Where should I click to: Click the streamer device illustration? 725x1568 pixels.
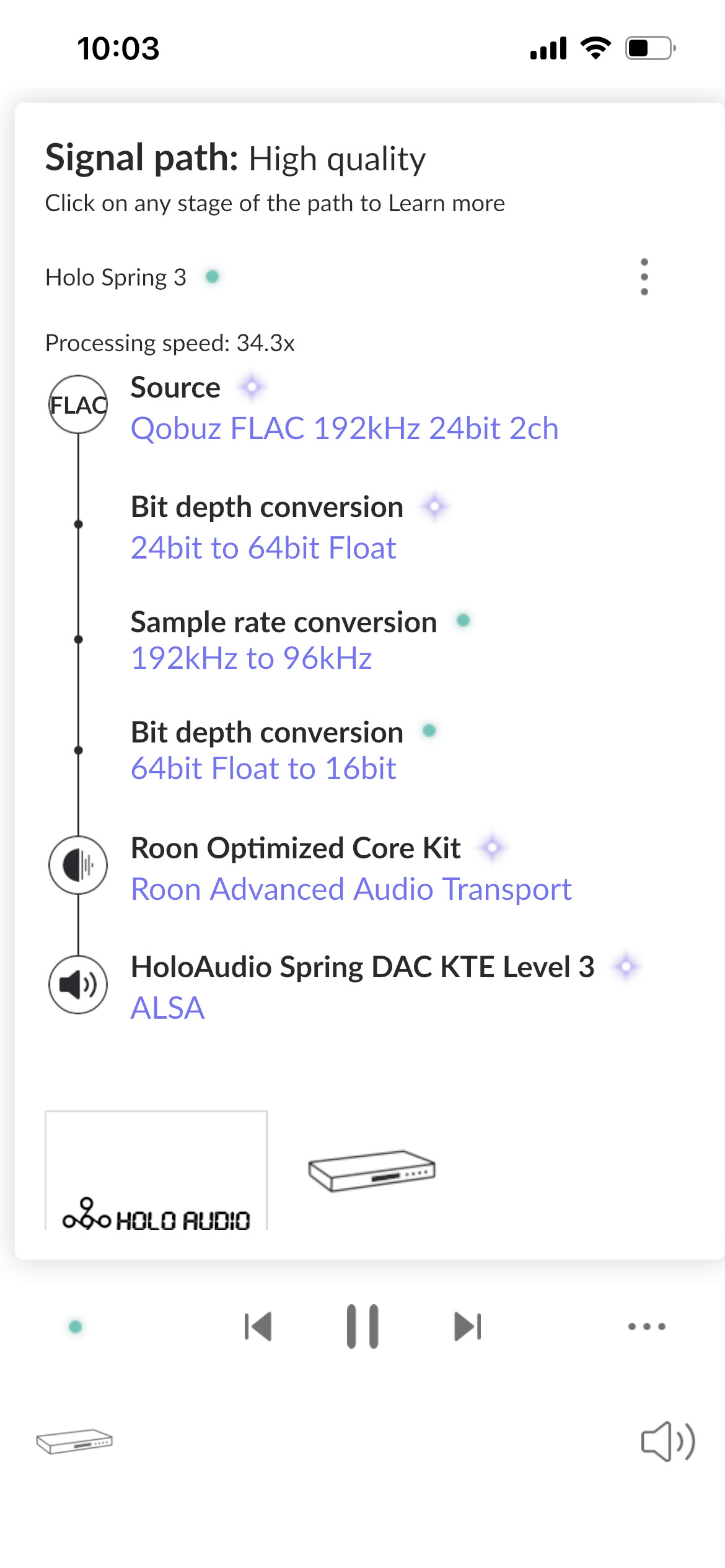coord(372,1170)
